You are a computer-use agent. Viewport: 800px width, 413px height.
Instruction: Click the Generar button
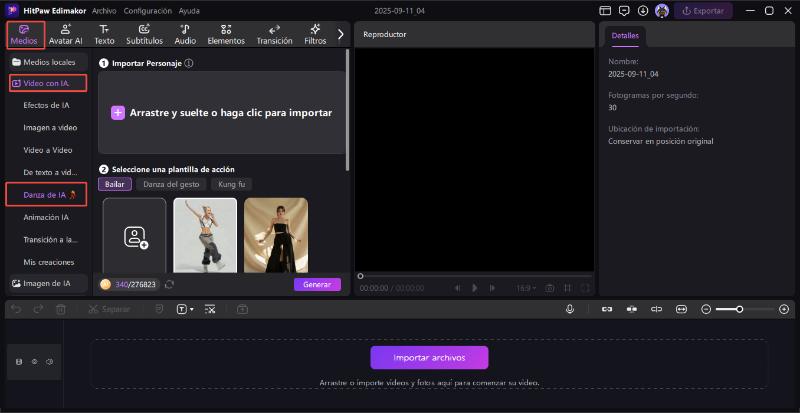(x=317, y=284)
